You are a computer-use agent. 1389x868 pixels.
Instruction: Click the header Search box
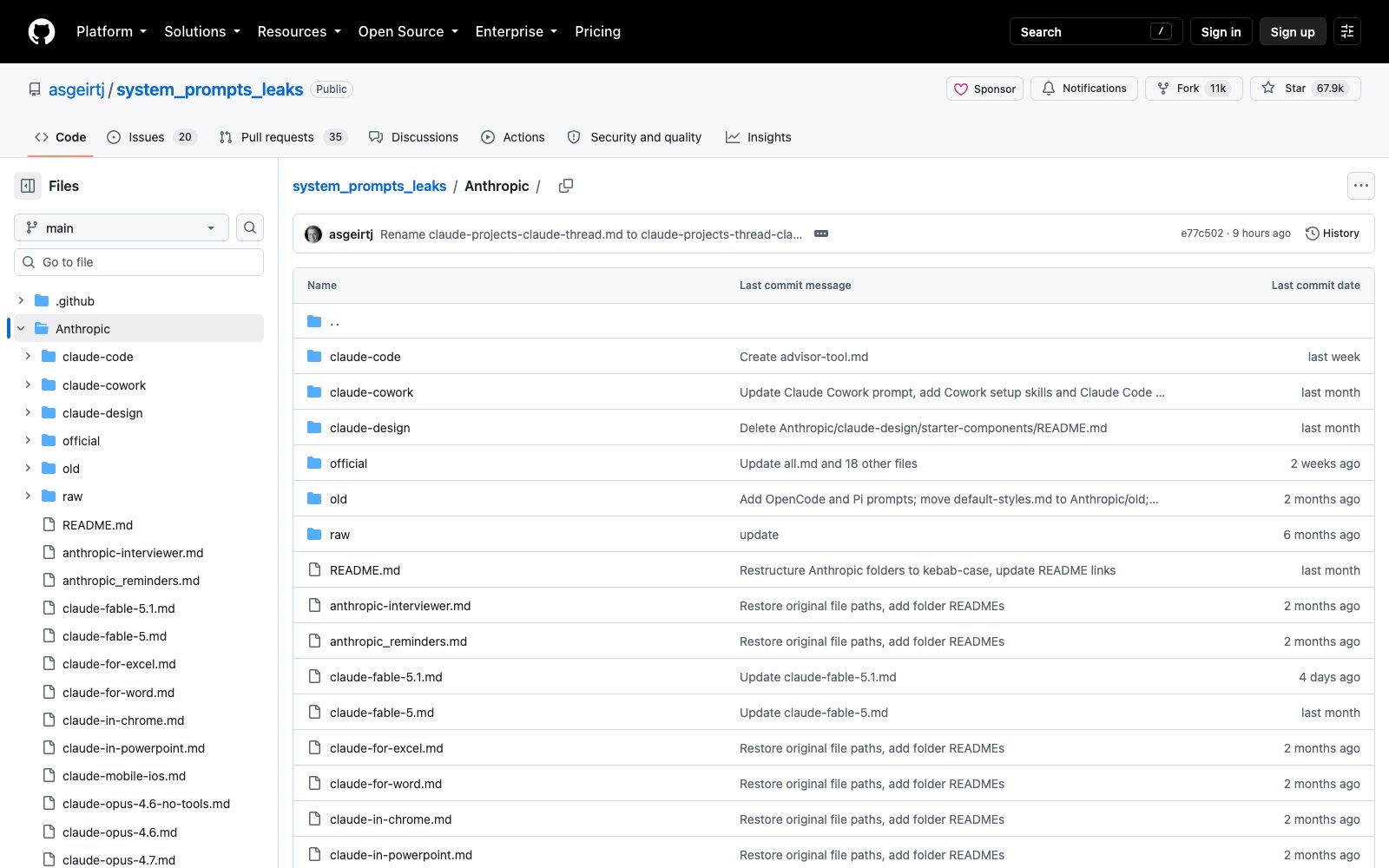1096,31
